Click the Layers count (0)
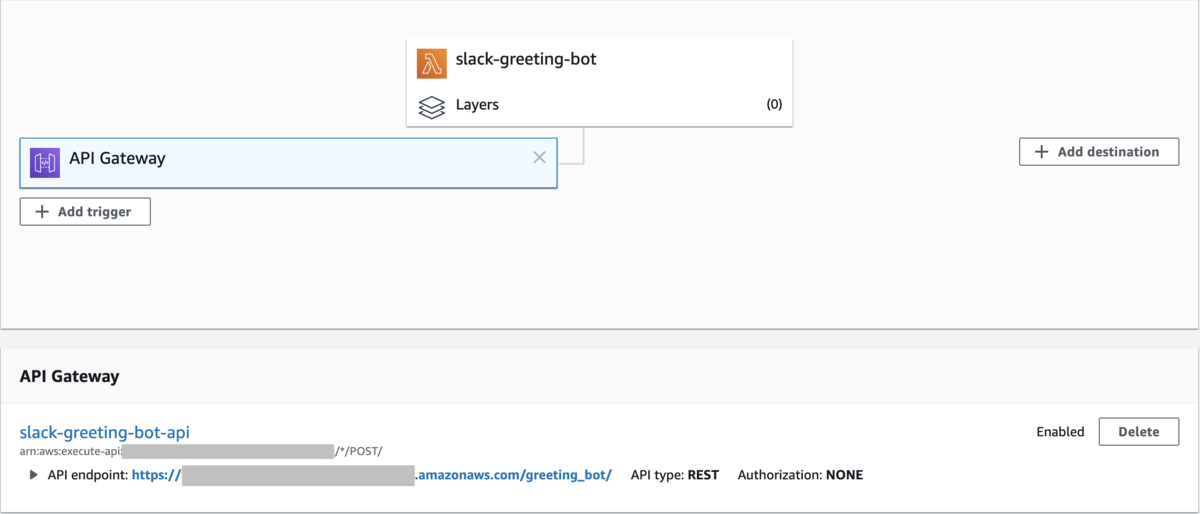This screenshot has width=1200, height=514. tap(774, 104)
